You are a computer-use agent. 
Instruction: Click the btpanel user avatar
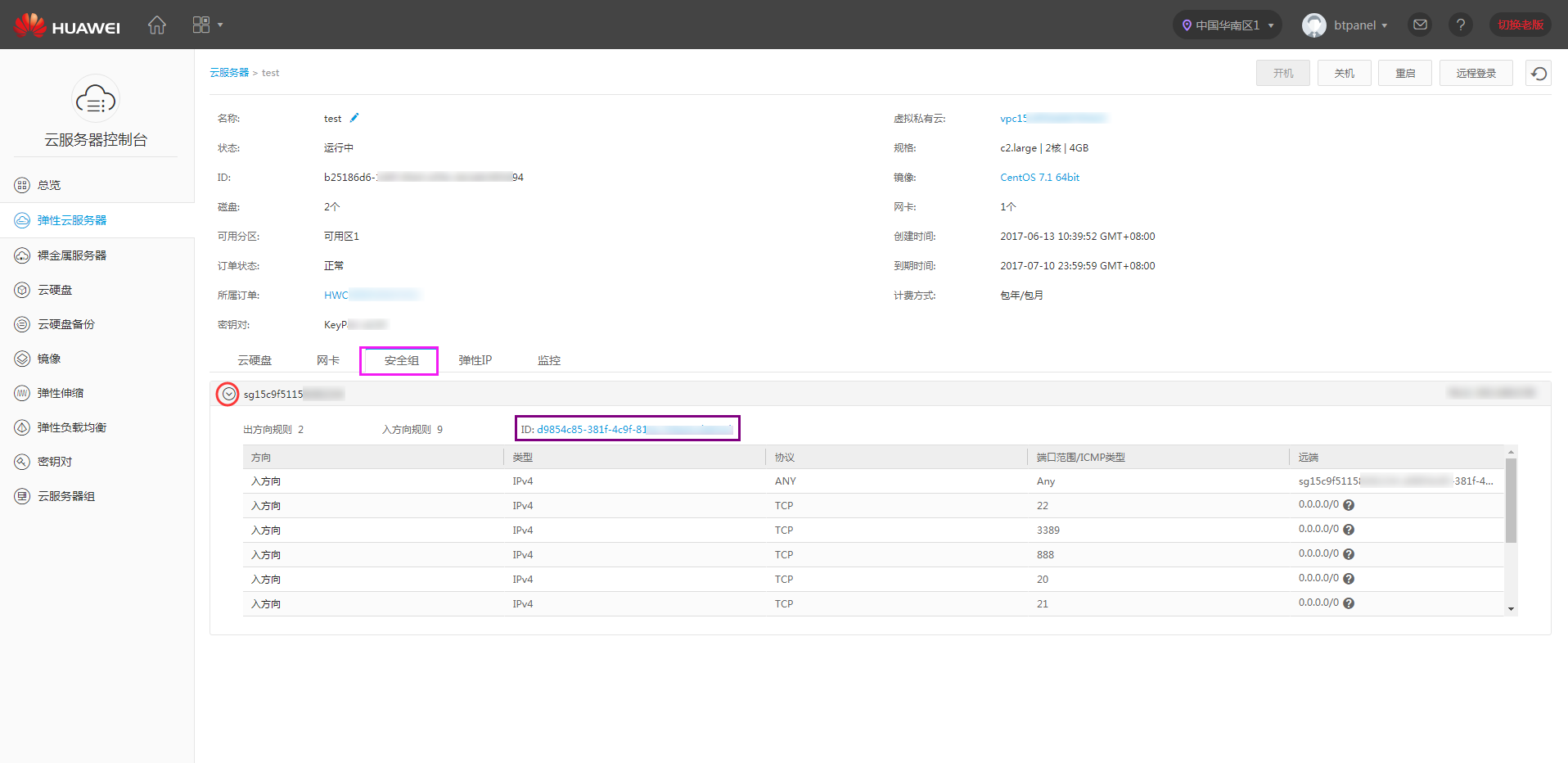click(x=1313, y=25)
